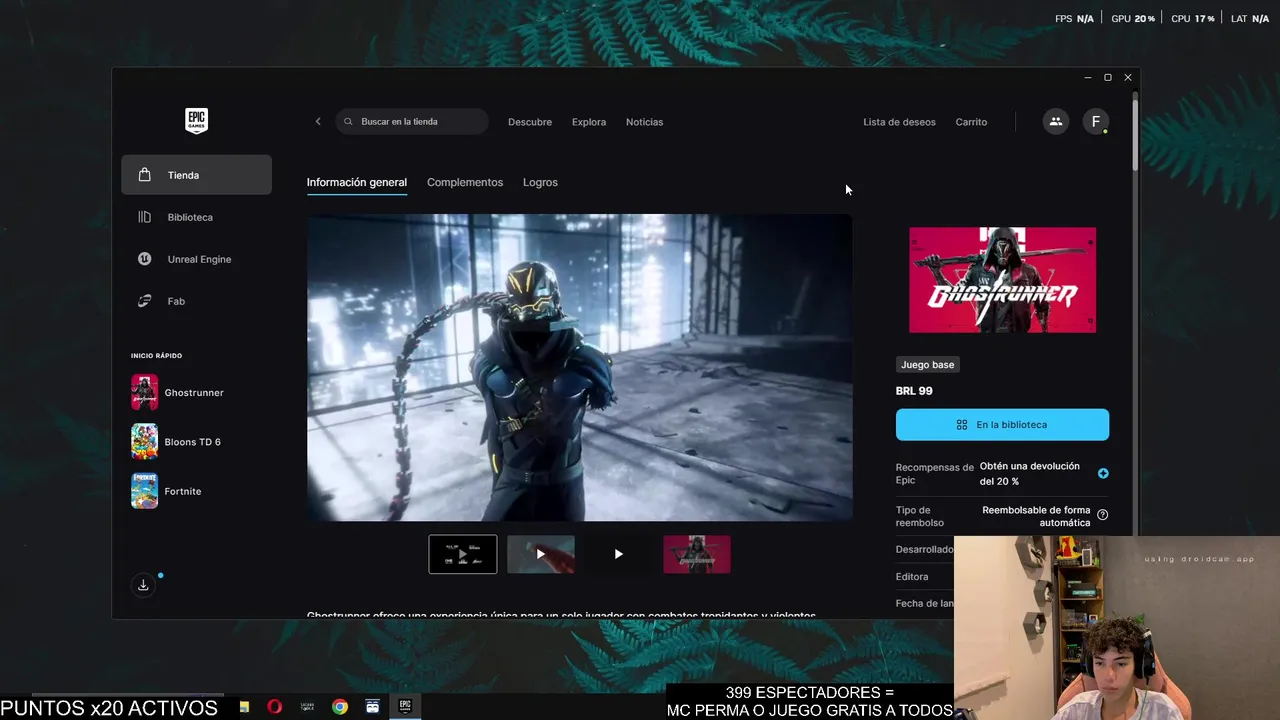Play the second video thumbnail
Screen dimensions: 1280x720
(x=541, y=554)
